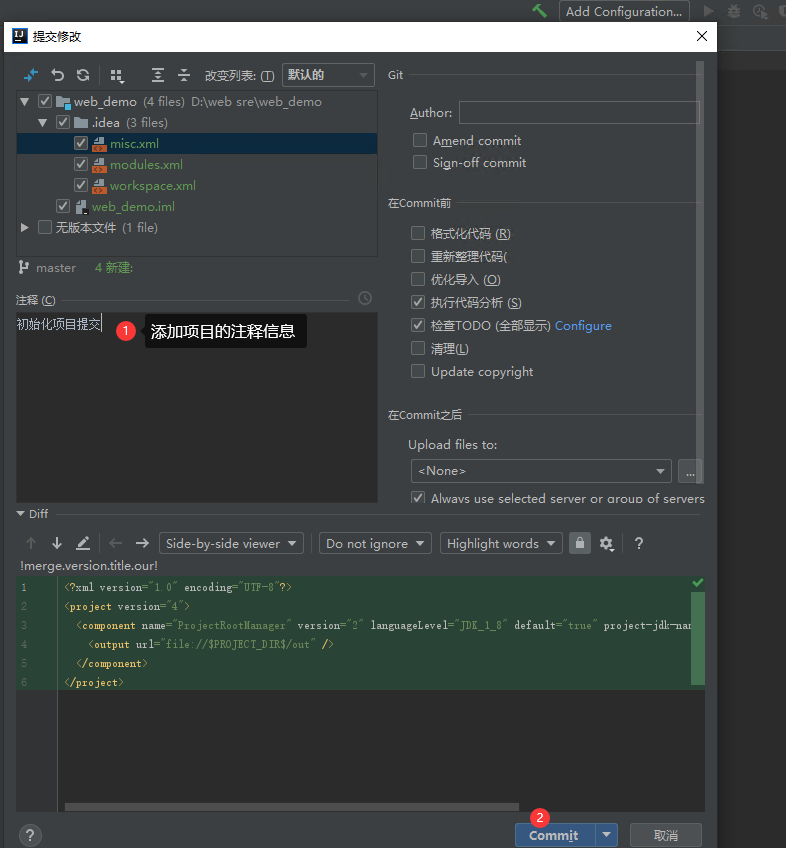Click the Rollback (undo arrow) icon
The image size is (786, 848).
[57, 75]
